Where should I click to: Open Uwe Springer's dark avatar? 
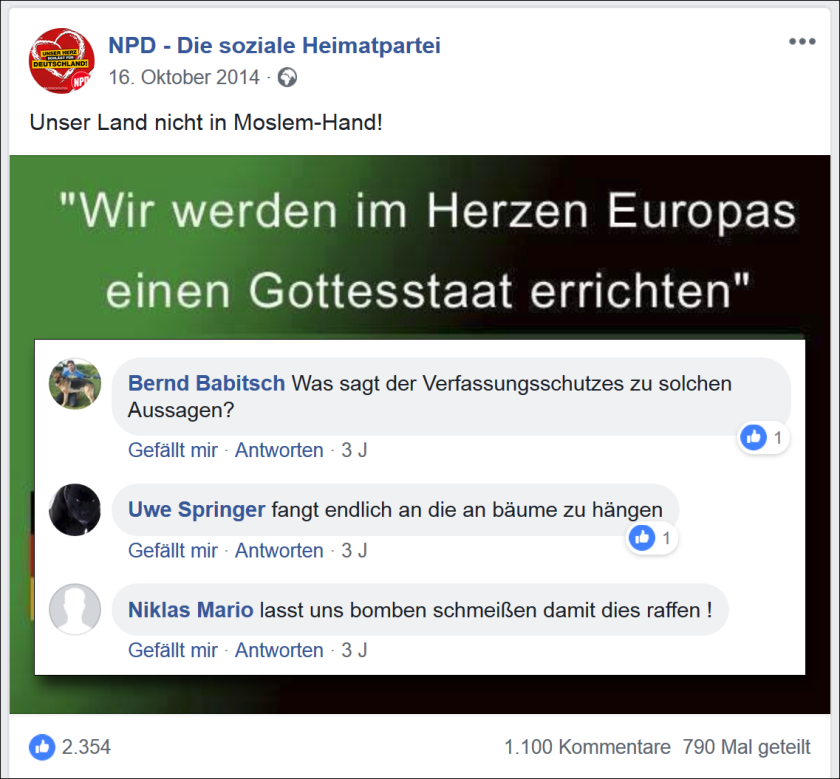point(75,510)
